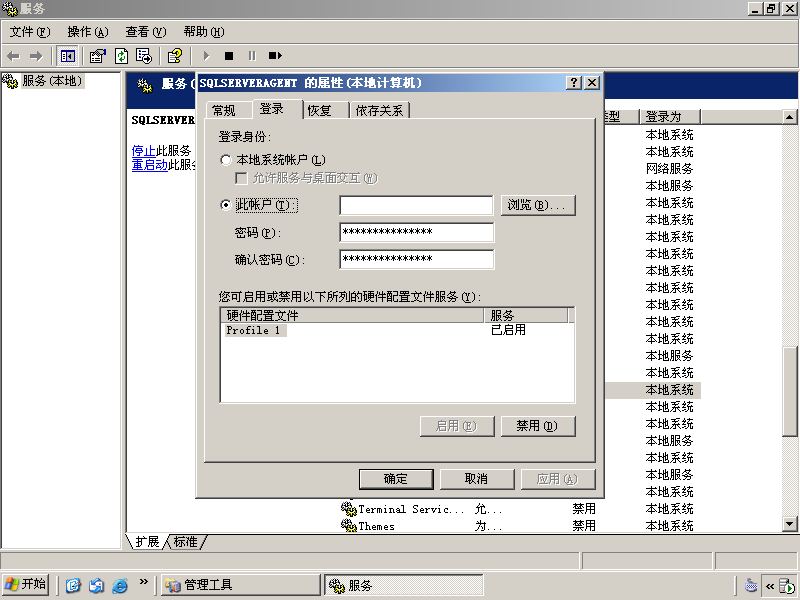The height and width of the screenshot is (600, 800).
Task: Toggle 允许服务与桌面交互 checkbox
Action: point(241,178)
